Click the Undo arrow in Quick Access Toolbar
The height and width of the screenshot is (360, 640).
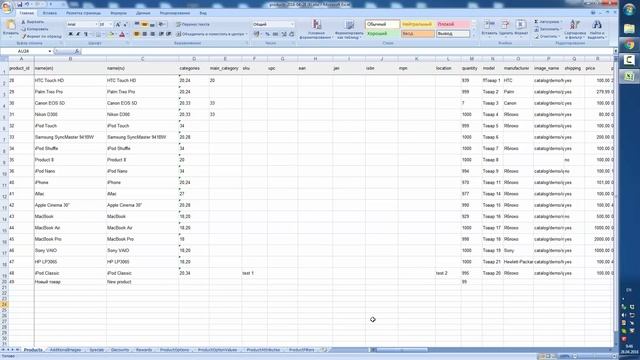[27, 4]
